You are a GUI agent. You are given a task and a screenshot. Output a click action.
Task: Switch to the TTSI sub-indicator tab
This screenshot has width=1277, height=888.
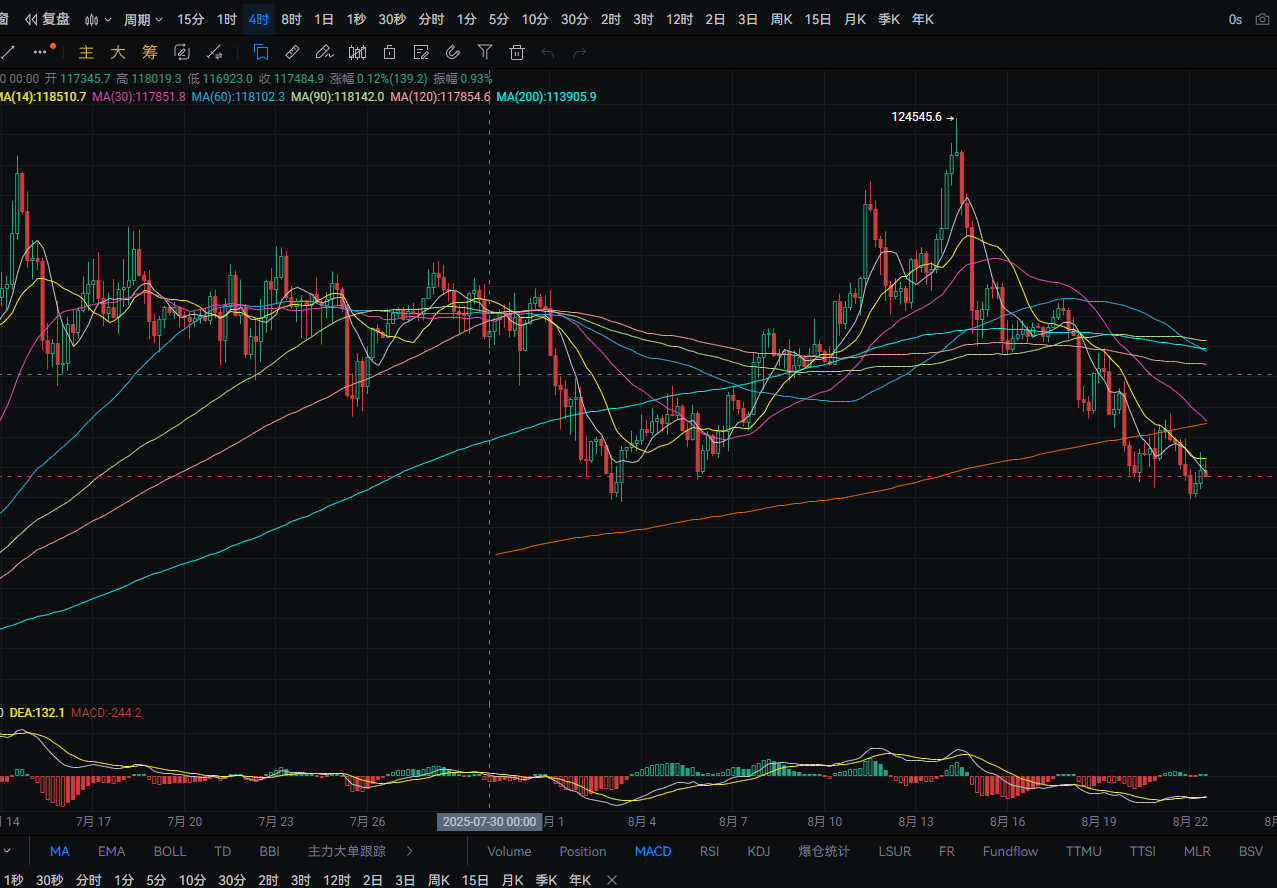tap(1143, 851)
